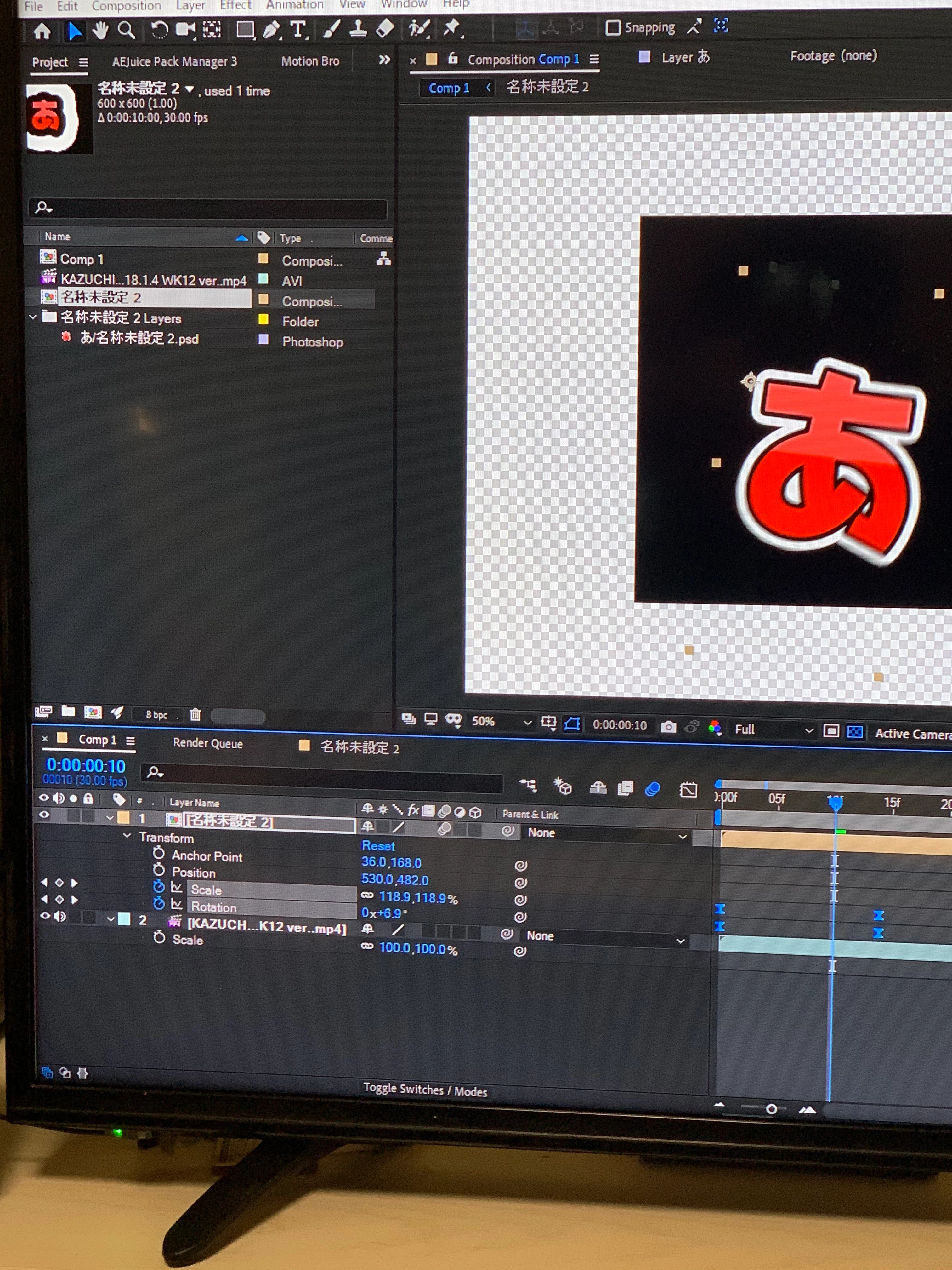952x1270 pixels.
Task: Select KAZUCHI mp4 file in Project panel
Action: [153, 280]
